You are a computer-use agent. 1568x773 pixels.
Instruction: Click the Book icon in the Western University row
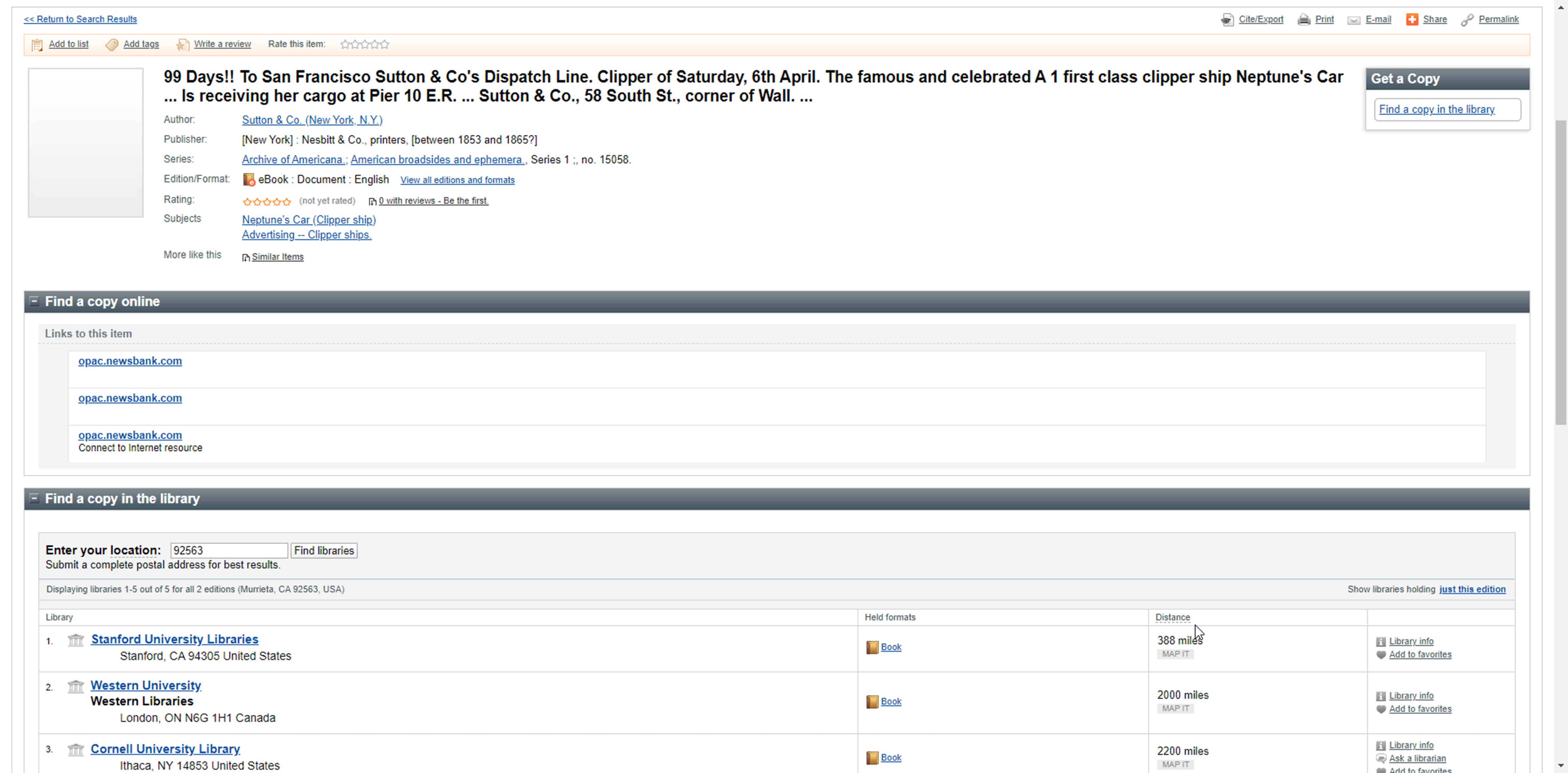click(x=872, y=702)
